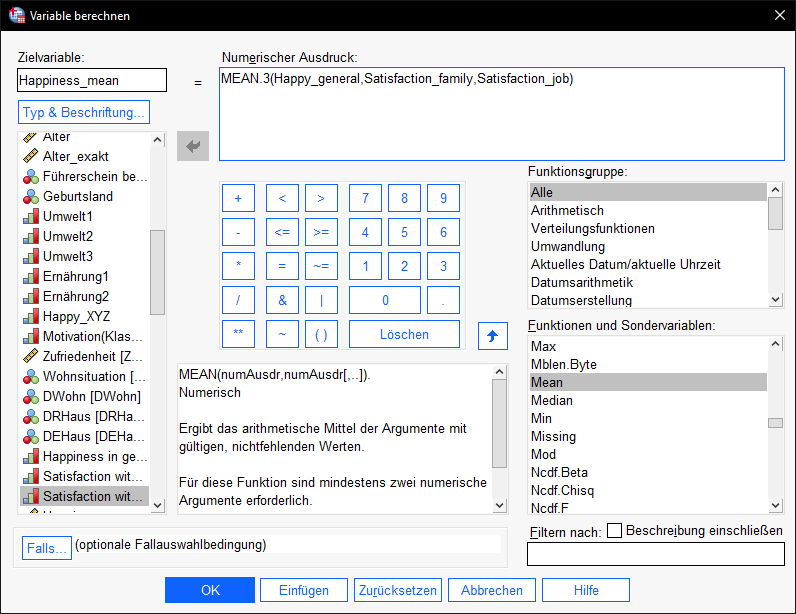Viewport: 796px width, 614px height.
Task: Click the plus operator key
Action: coord(238,198)
